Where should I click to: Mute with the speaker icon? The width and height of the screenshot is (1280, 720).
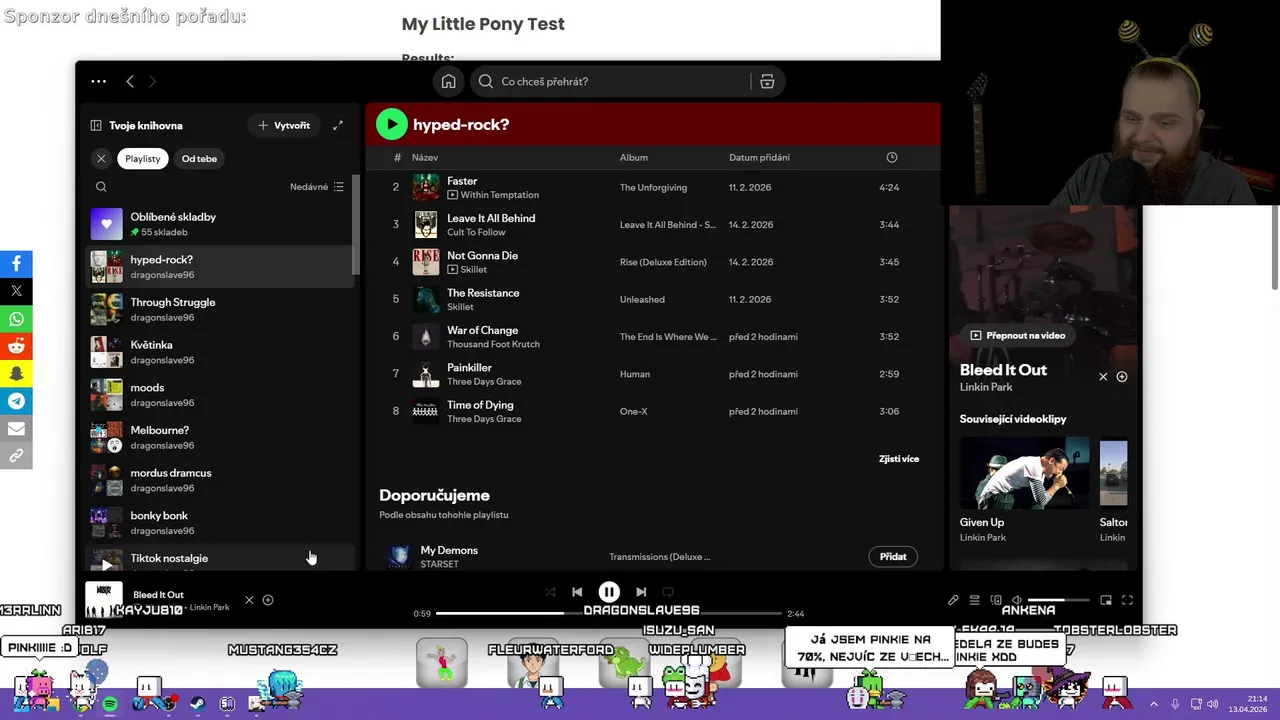[1017, 600]
